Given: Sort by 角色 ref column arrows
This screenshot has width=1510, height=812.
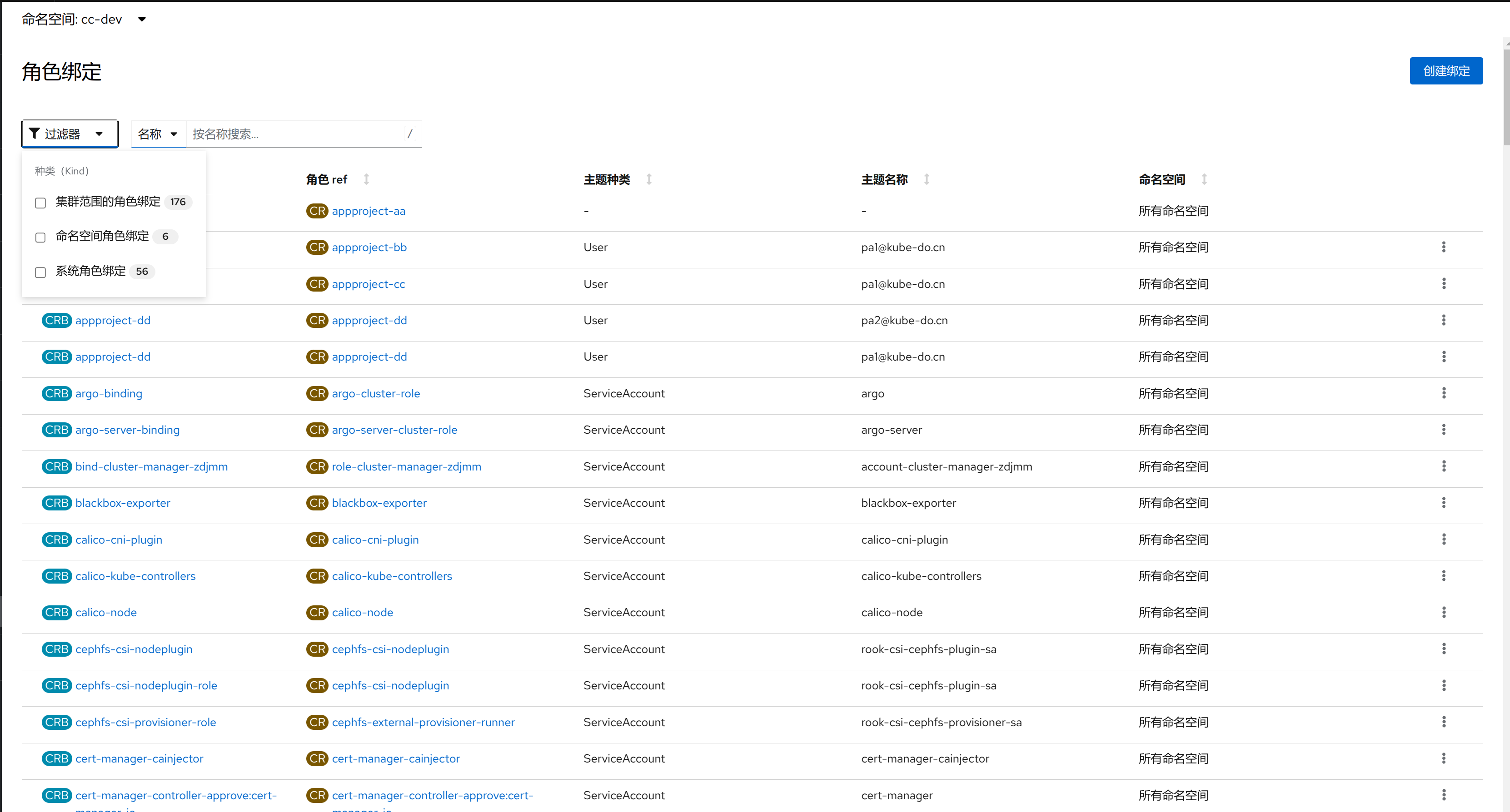Looking at the screenshot, I should (x=366, y=179).
